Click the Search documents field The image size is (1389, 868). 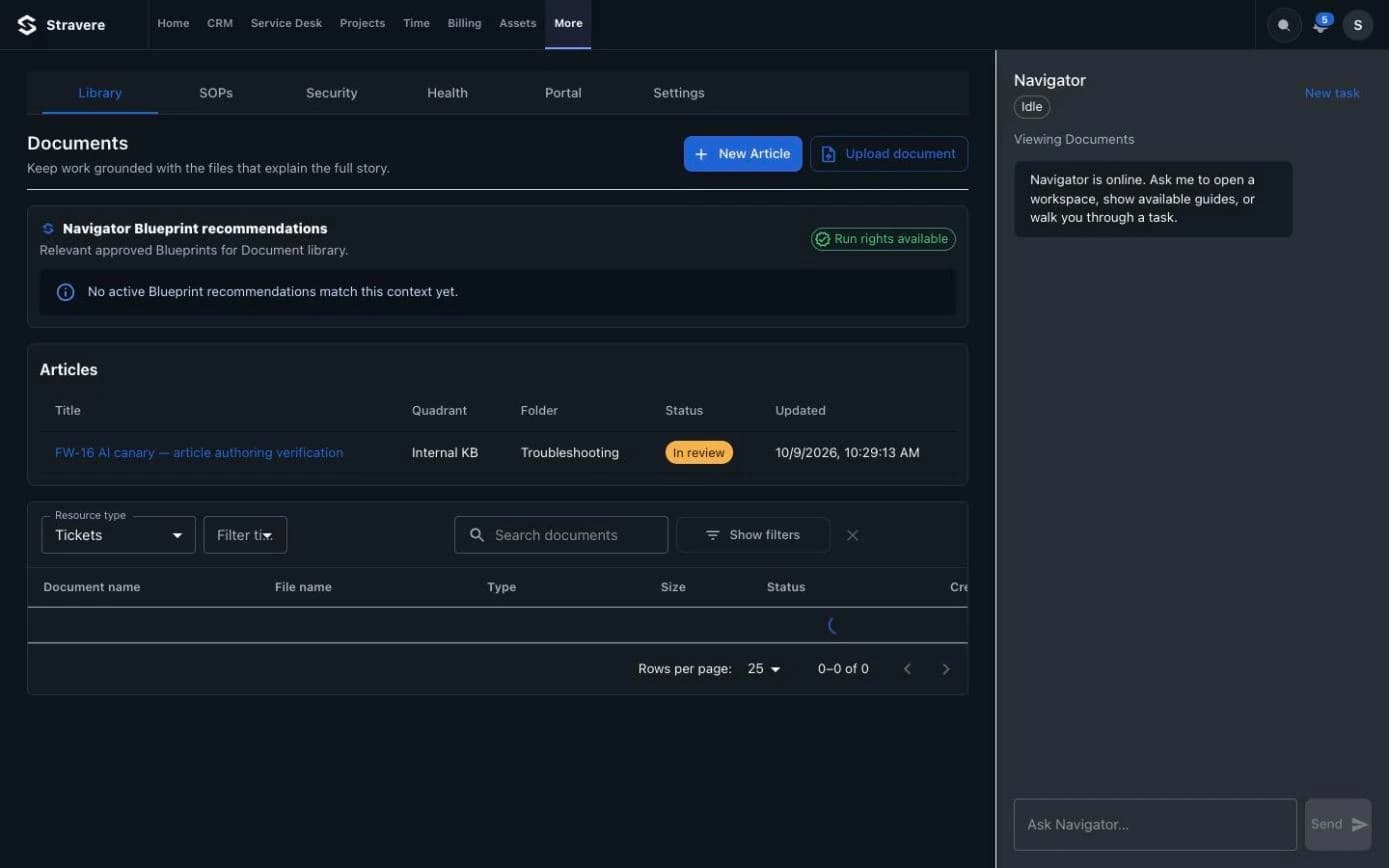point(561,535)
